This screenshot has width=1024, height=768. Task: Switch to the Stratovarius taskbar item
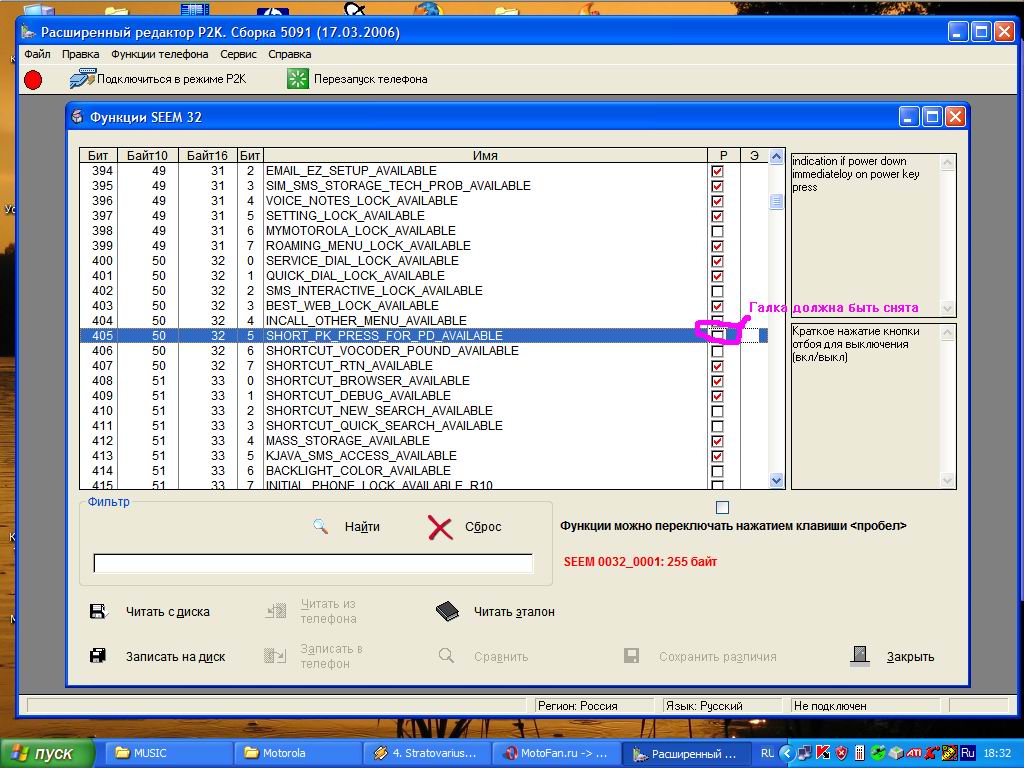click(428, 753)
